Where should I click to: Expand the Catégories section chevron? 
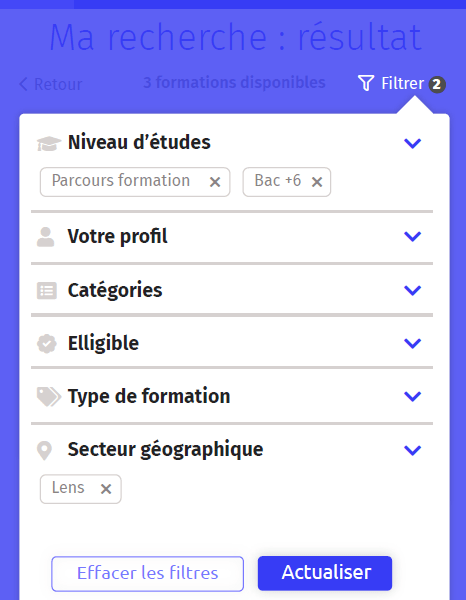(412, 290)
